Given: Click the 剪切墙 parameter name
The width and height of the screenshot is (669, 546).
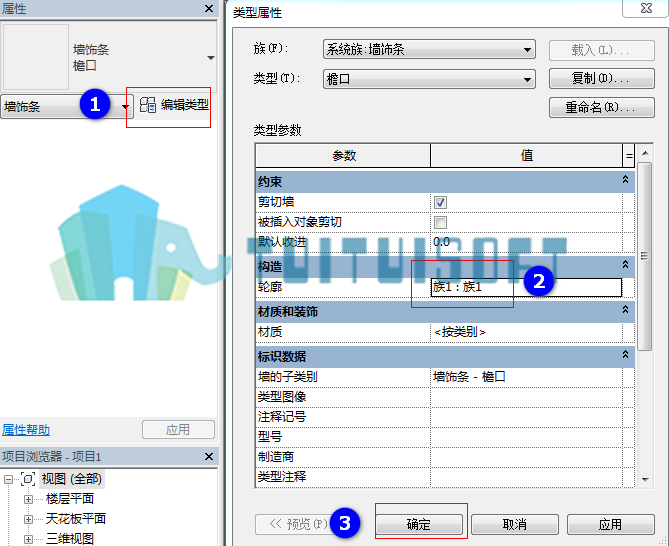Looking at the screenshot, I should [x=276, y=202].
